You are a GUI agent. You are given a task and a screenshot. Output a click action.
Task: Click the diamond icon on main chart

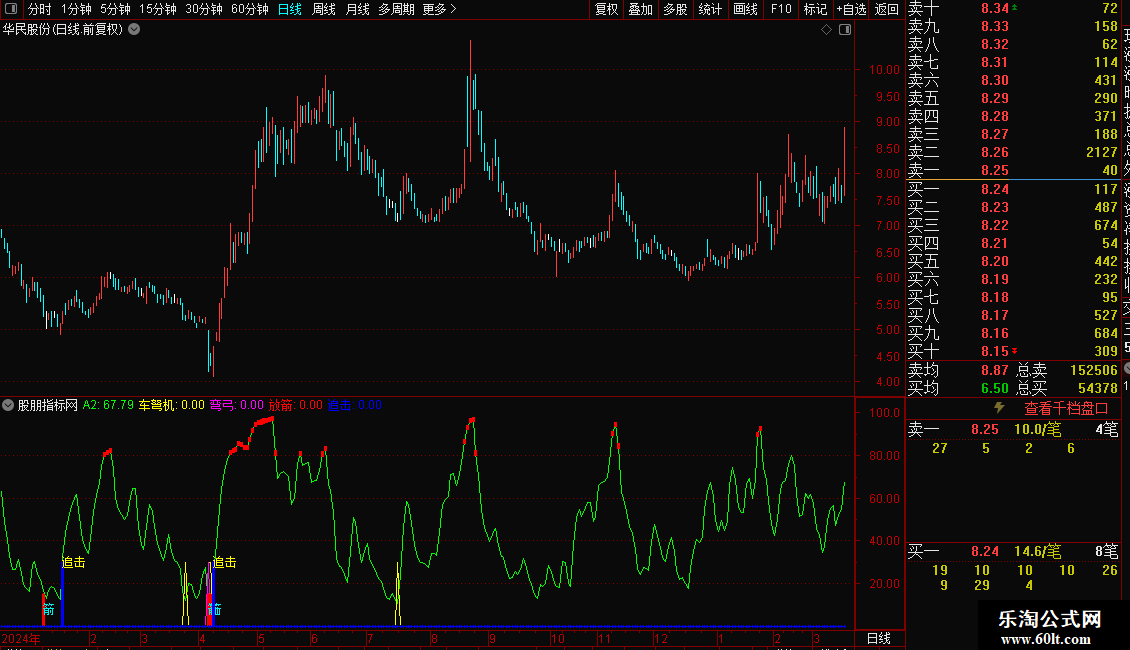point(827,30)
